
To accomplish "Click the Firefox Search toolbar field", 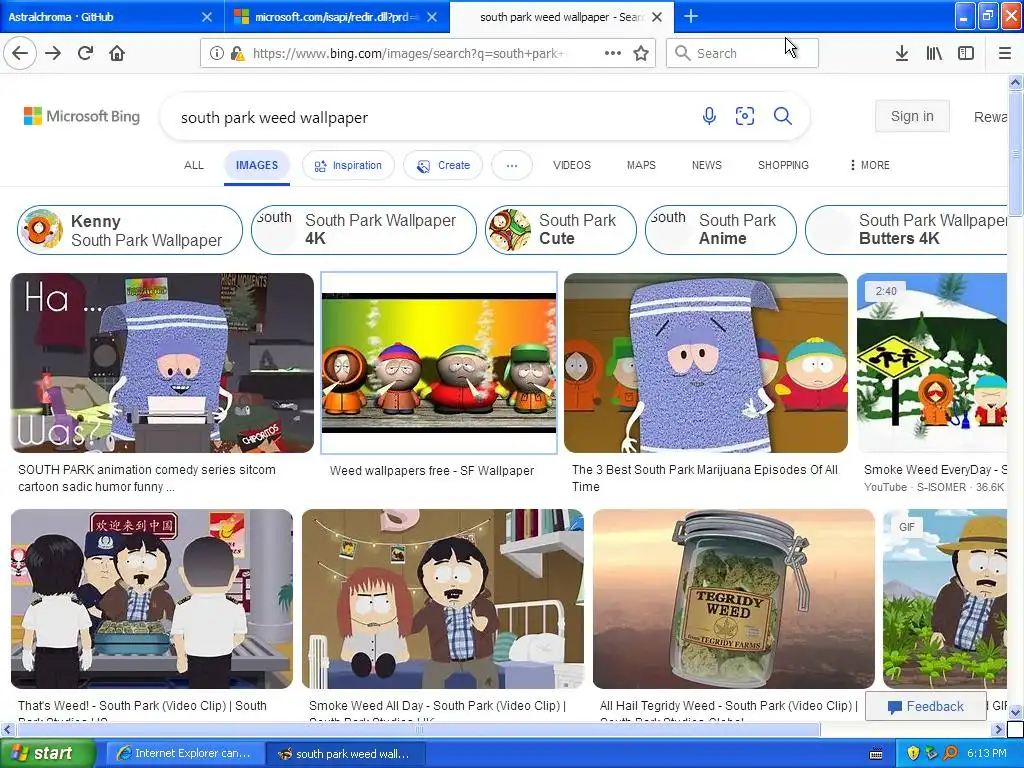I will [x=742, y=54].
